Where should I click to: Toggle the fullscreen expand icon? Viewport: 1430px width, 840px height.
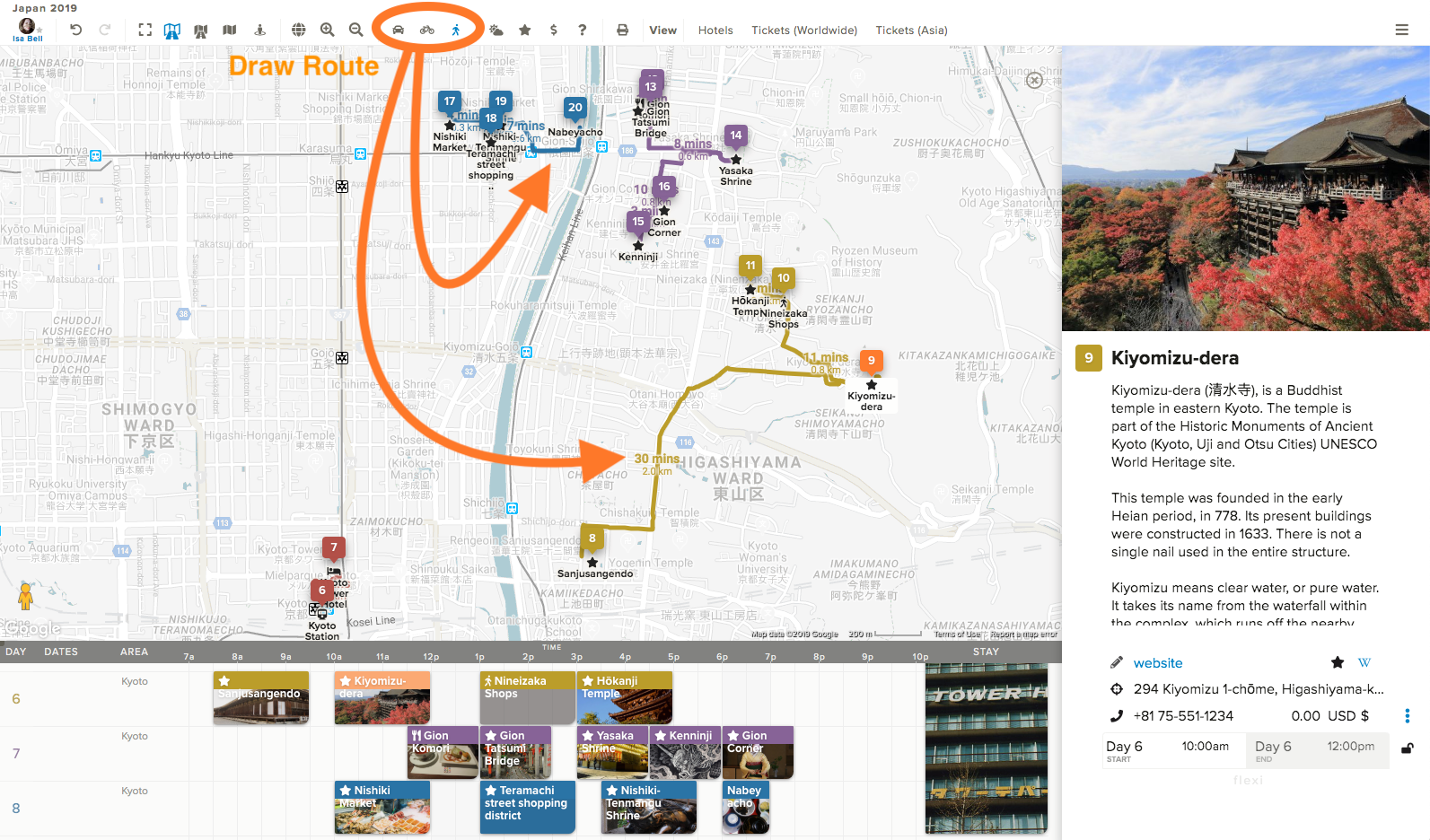click(x=145, y=30)
